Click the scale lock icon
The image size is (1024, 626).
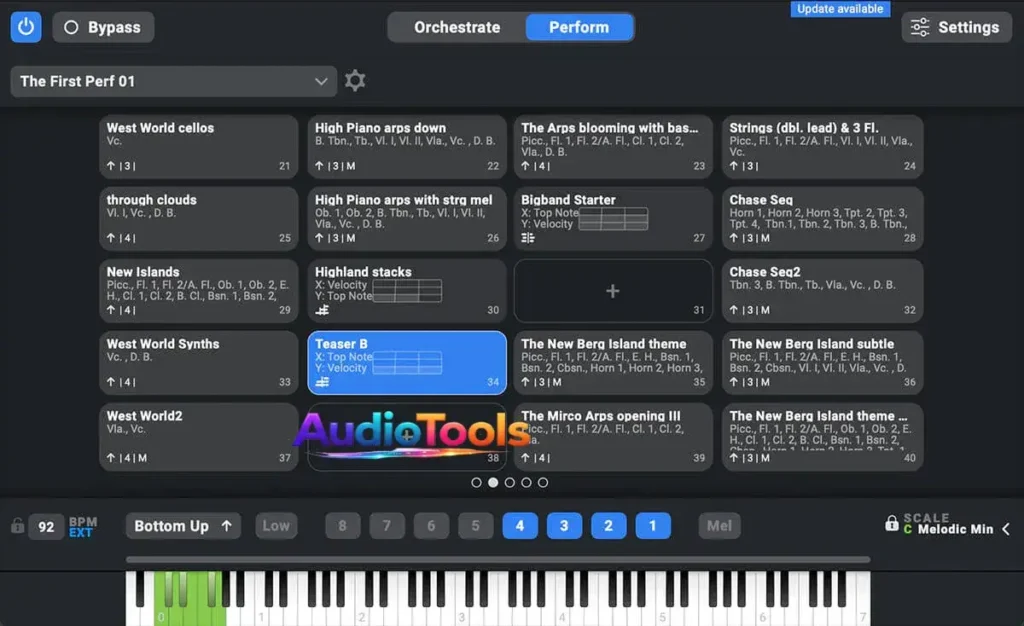coord(891,523)
